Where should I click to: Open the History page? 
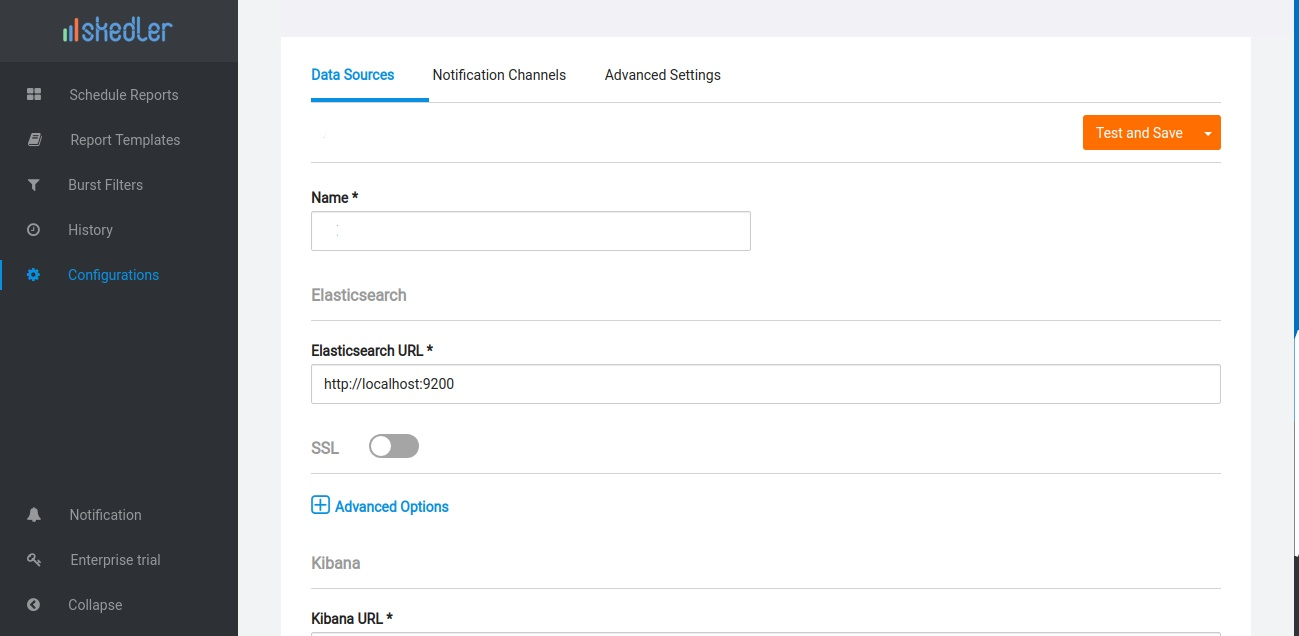90,230
